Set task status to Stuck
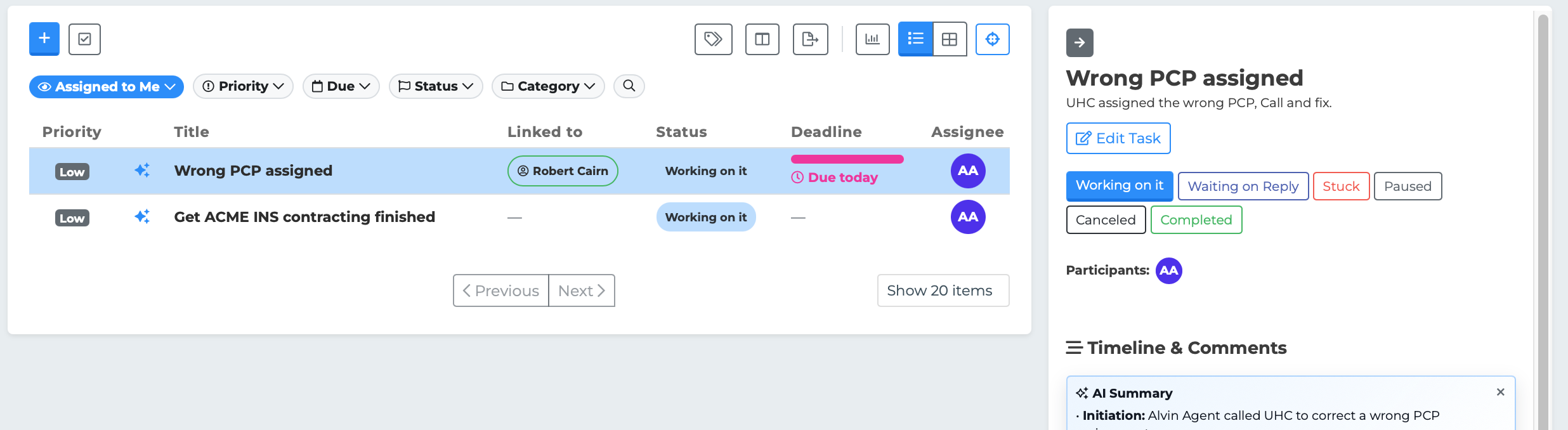1568x430 pixels. tap(1341, 186)
